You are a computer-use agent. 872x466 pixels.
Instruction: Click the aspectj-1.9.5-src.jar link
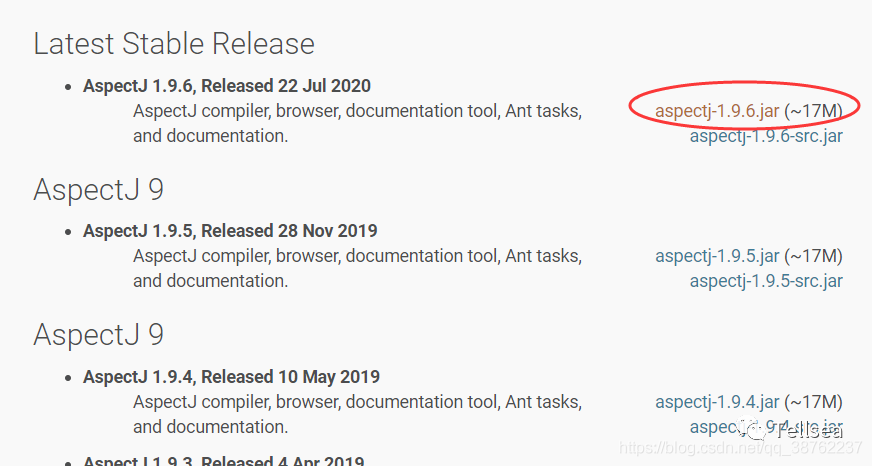coord(766,281)
